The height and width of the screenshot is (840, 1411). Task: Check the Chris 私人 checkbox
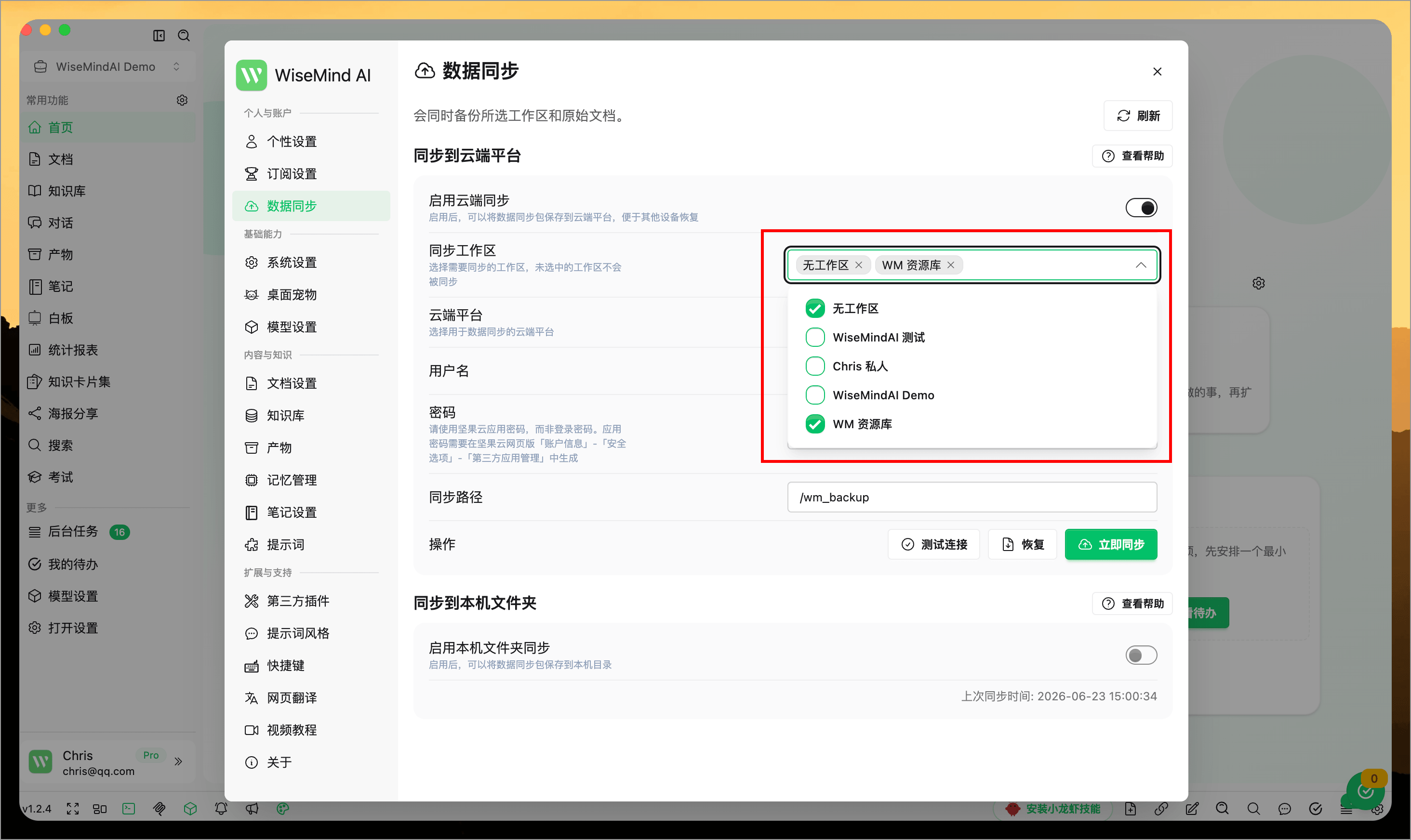click(x=815, y=366)
